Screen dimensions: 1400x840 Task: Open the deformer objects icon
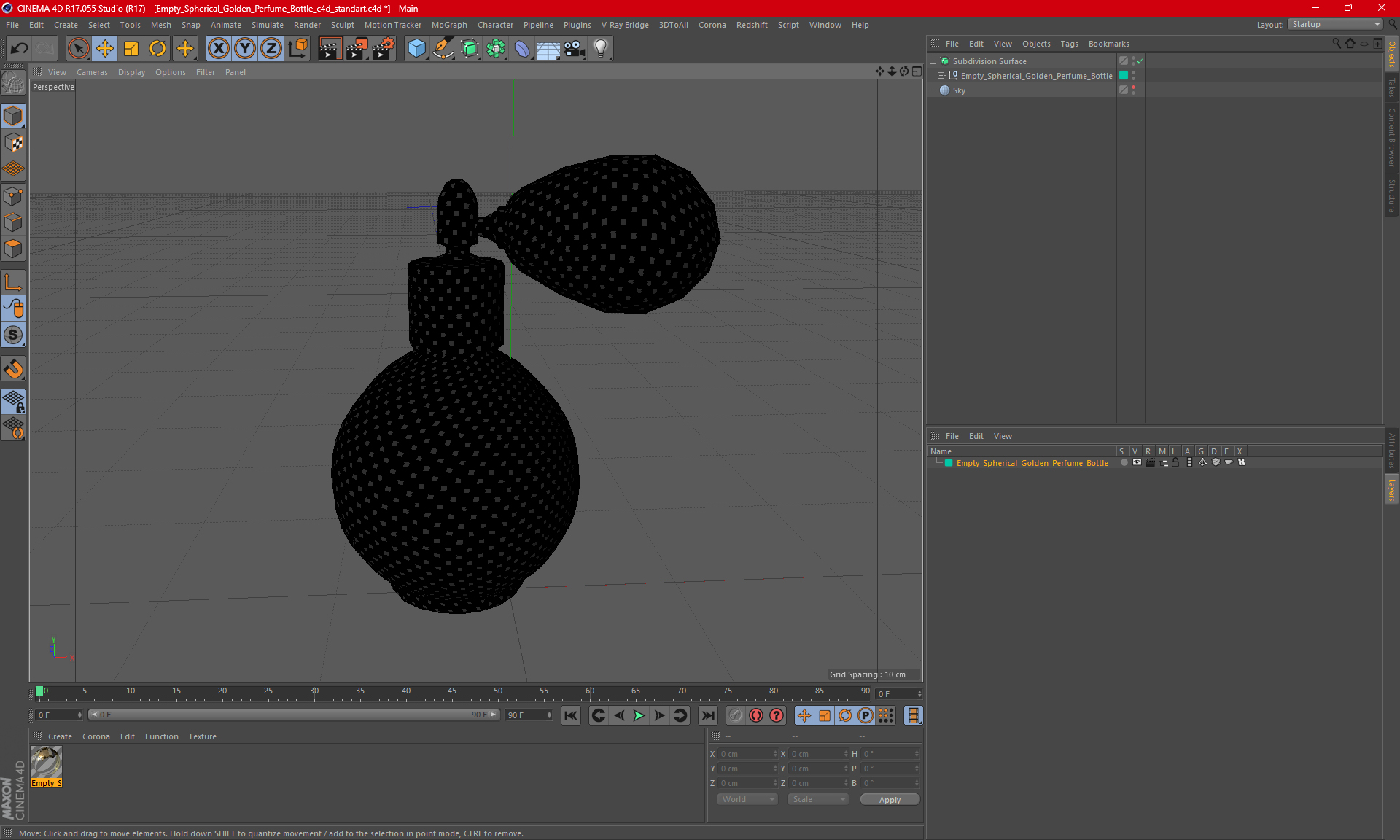pyautogui.click(x=522, y=49)
